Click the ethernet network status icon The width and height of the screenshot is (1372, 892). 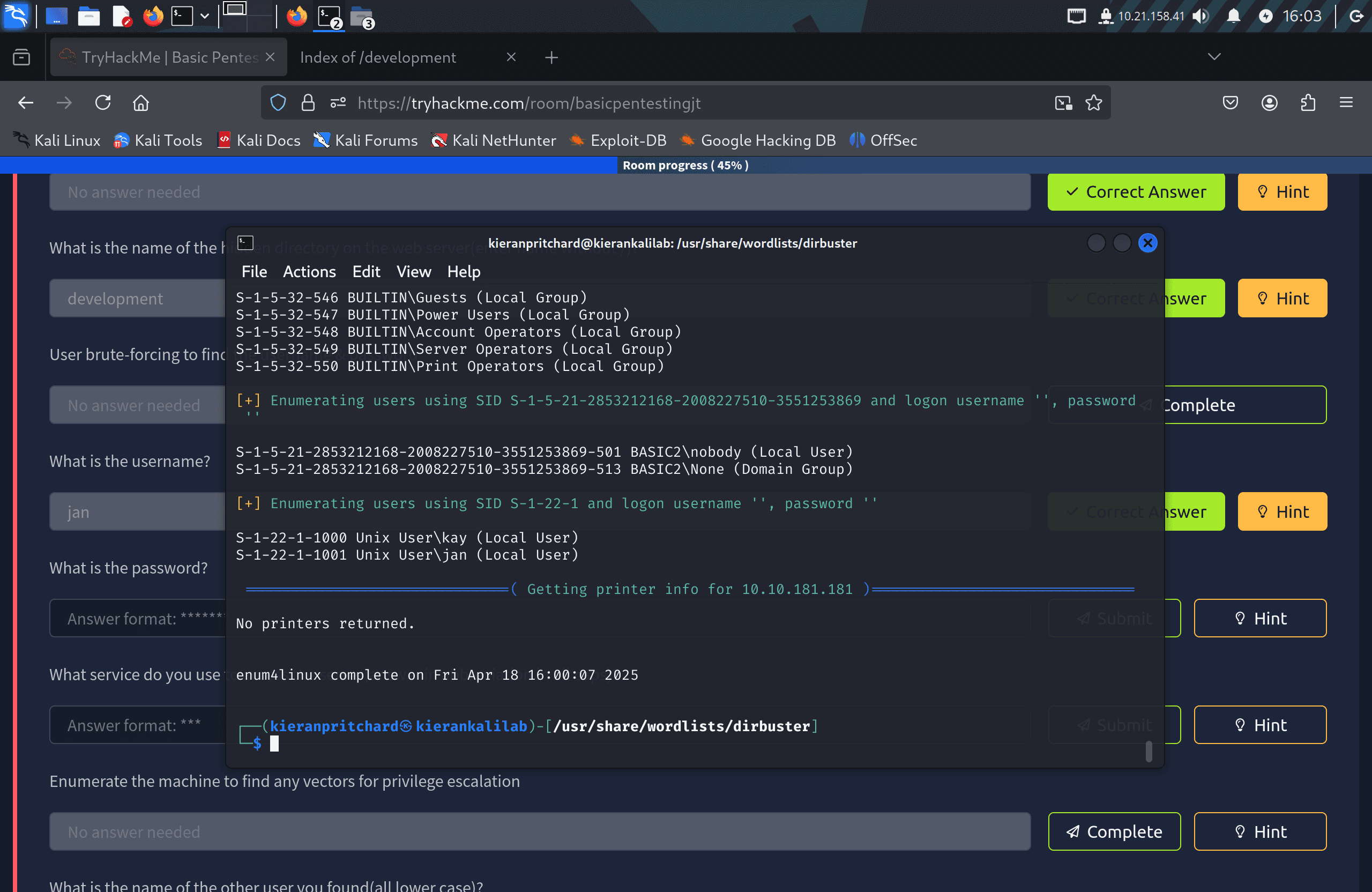coord(1076,16)
